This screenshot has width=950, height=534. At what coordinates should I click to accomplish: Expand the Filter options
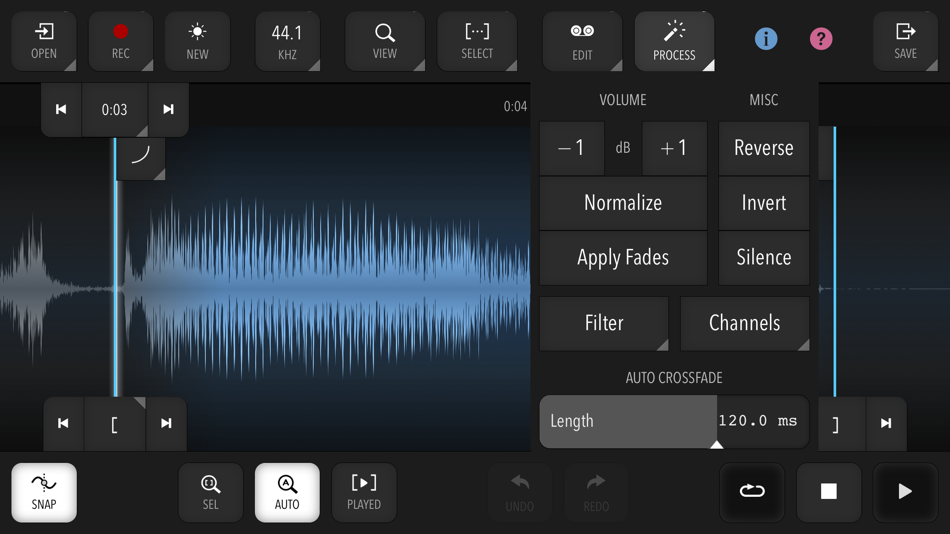click(x=604, y=323)
